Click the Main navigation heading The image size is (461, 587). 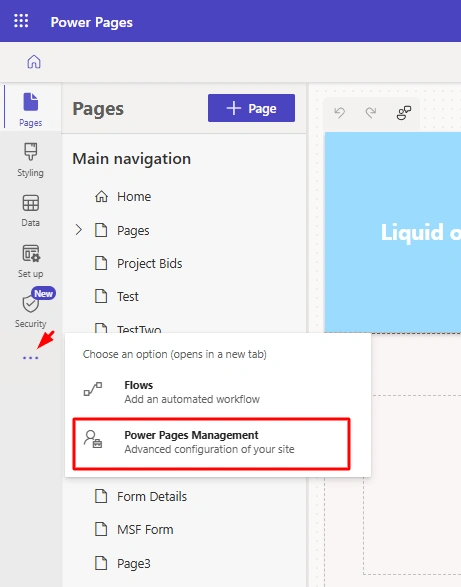pos(131,159)
